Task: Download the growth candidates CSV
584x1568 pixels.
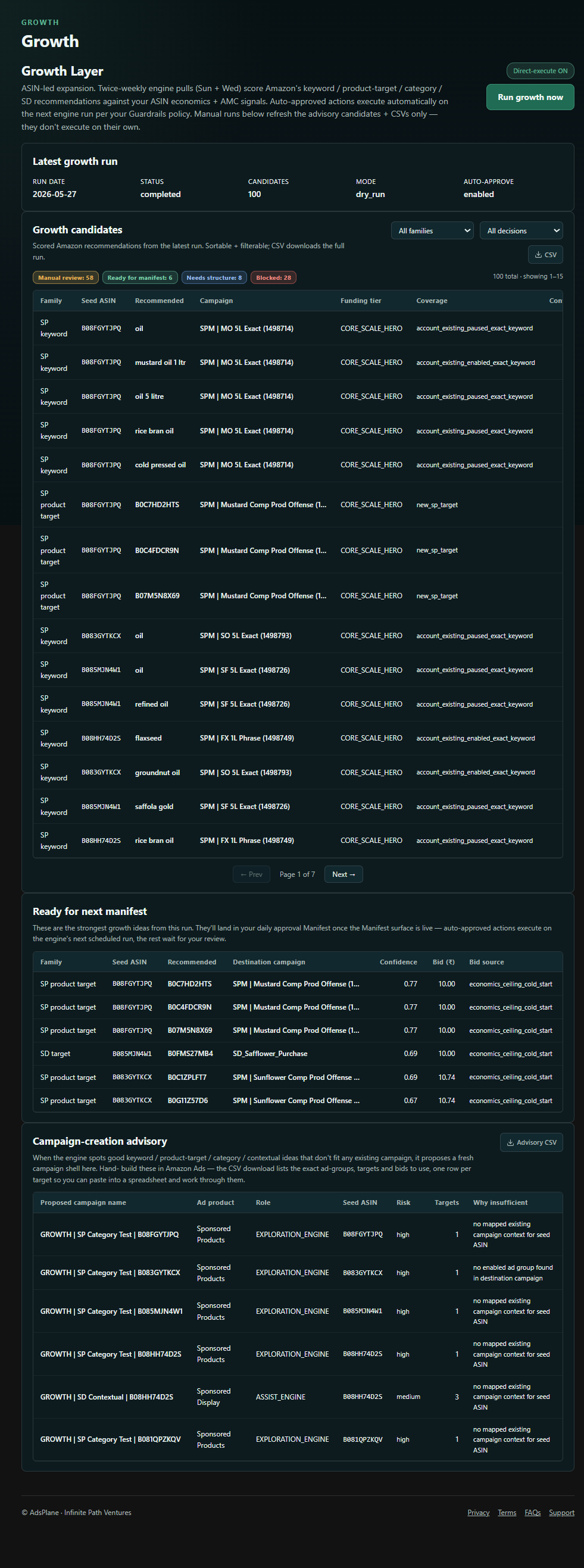Action: 545,254
